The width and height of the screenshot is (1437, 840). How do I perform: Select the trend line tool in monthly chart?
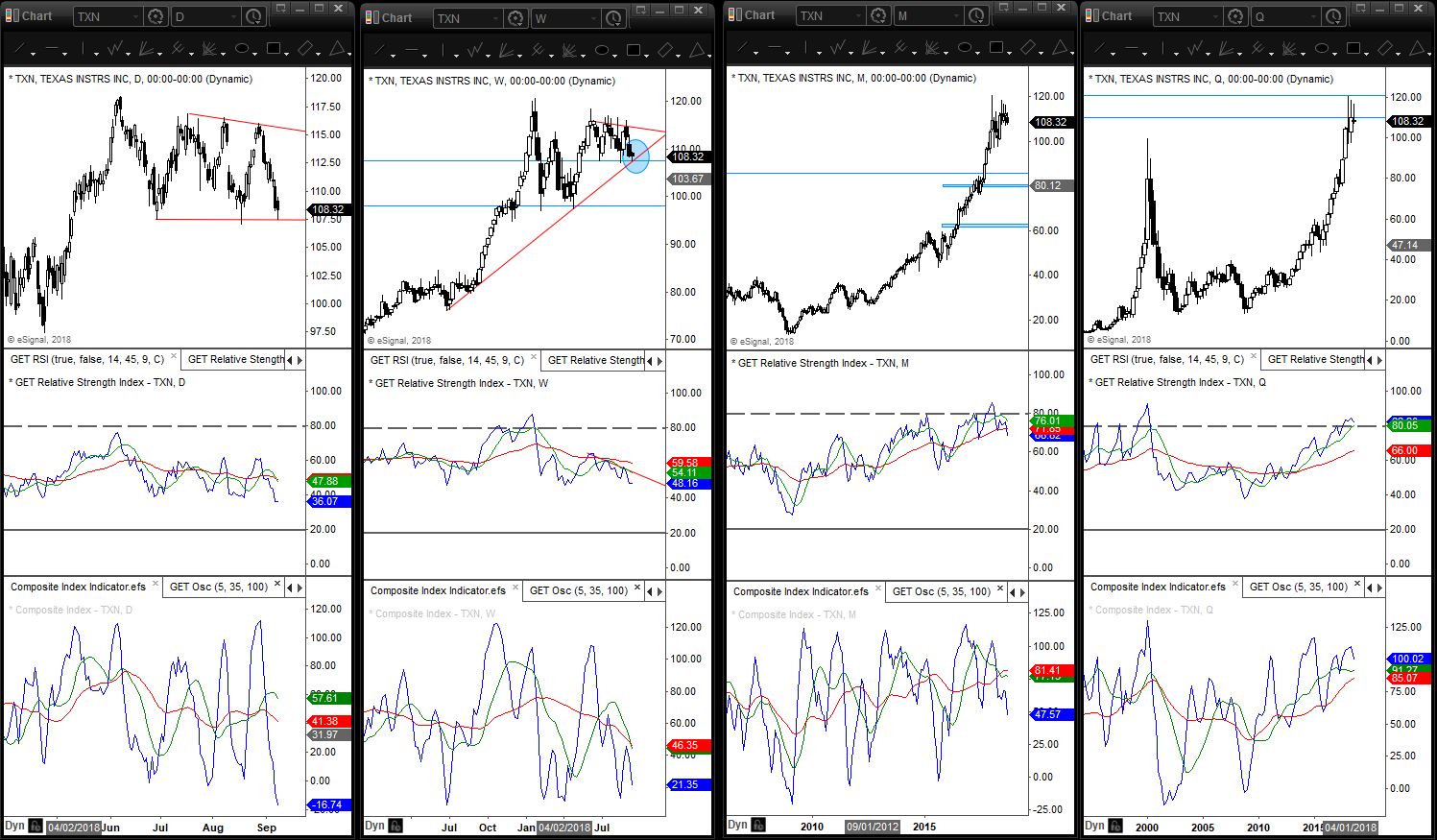click(742, 47)
